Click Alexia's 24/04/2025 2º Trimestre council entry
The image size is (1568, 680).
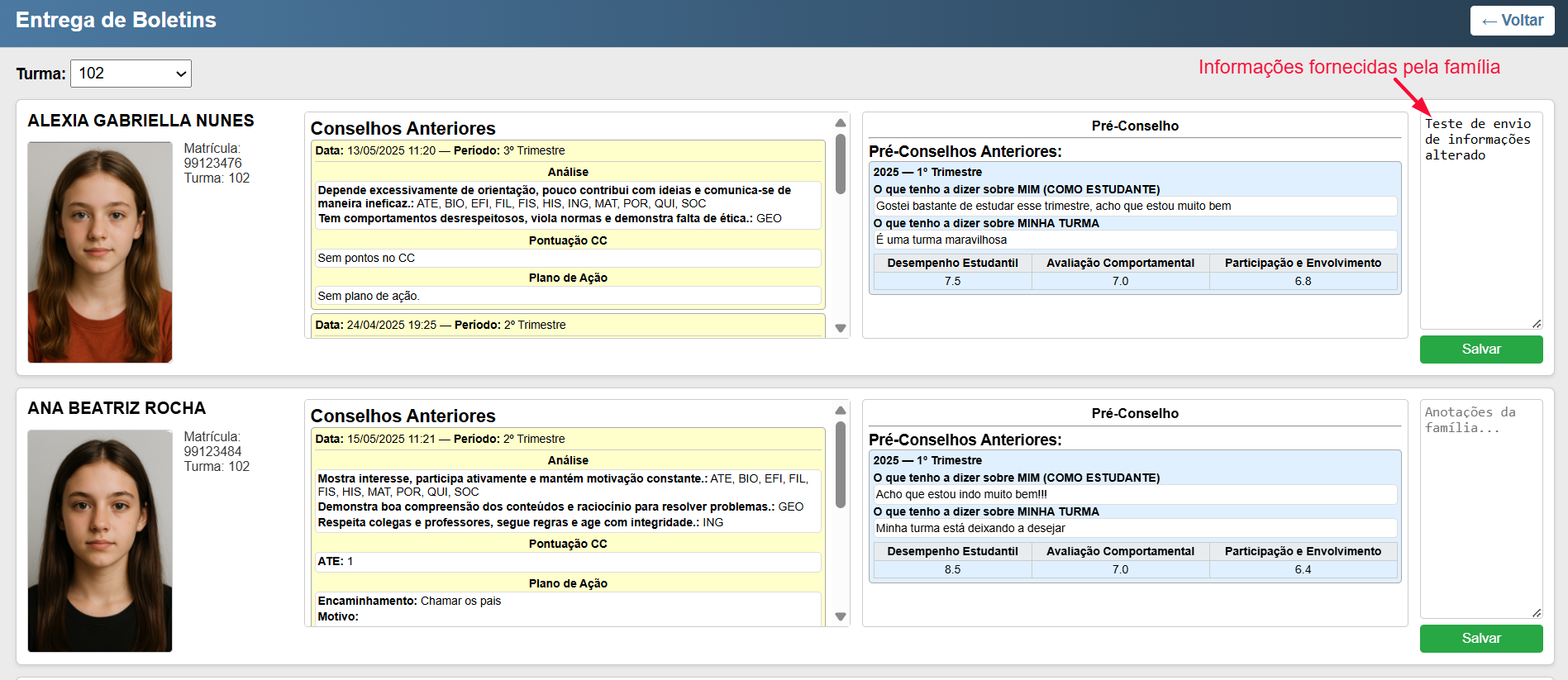tap(440, 326)
